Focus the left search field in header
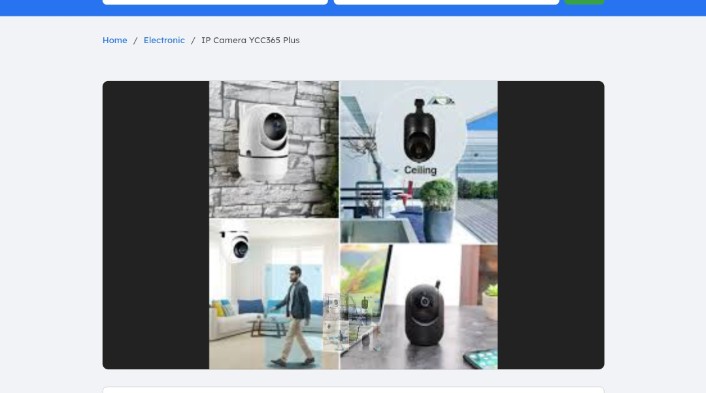 215,2
